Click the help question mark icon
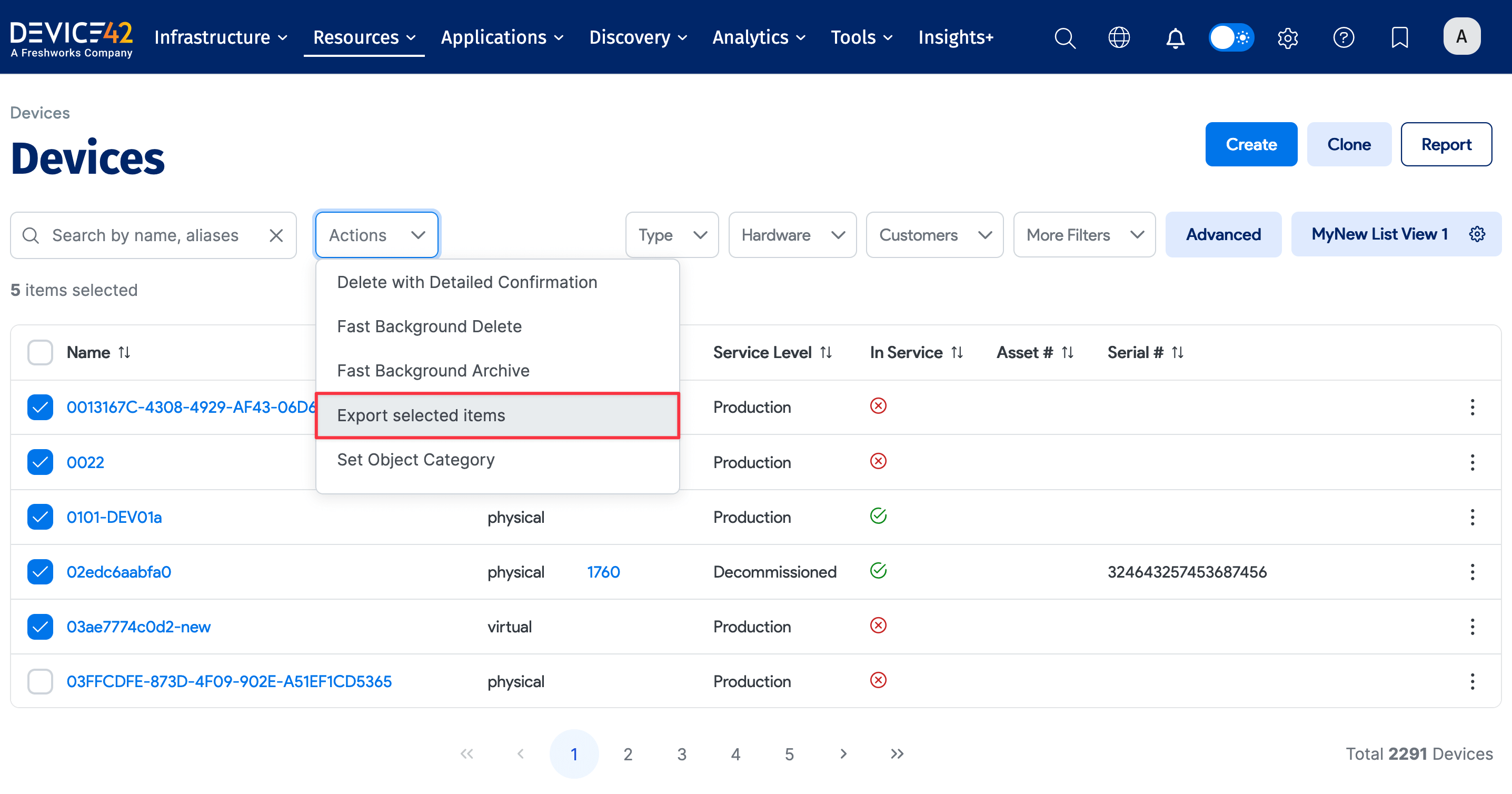The height and width of the screenshot is (794, 1512). [x=1343, y=37]
